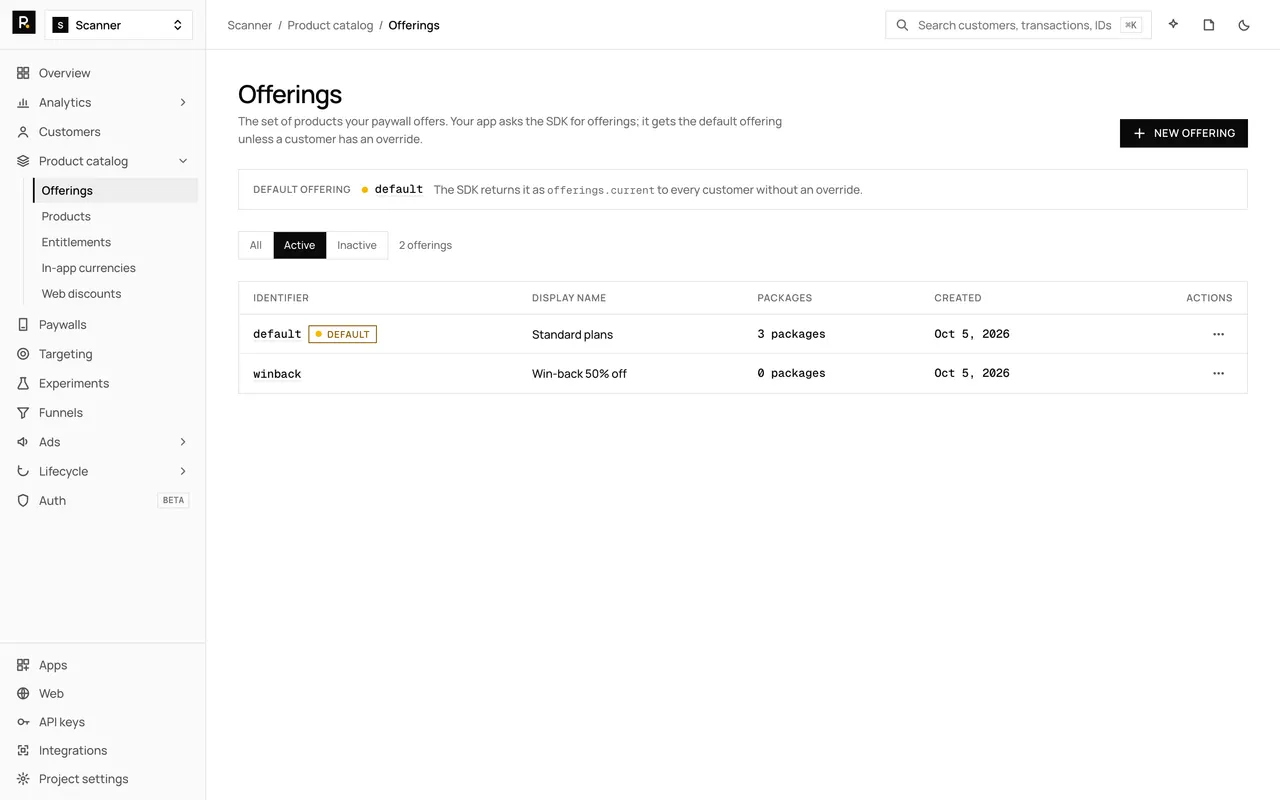Click '3 packages' cell
The width and height of the screenshot is (1280, 800).
[x=791, y=334]
